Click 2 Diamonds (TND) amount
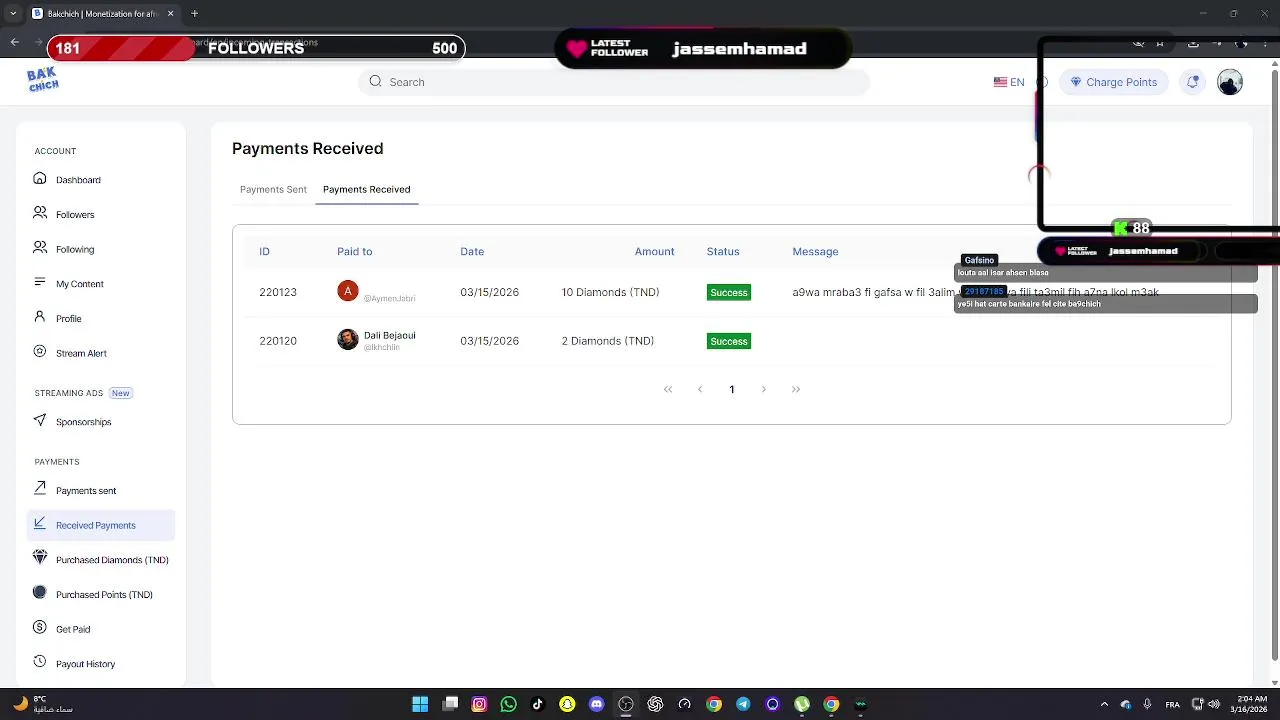This screenshot has height=720, width=1280. (x=608, y=341)
